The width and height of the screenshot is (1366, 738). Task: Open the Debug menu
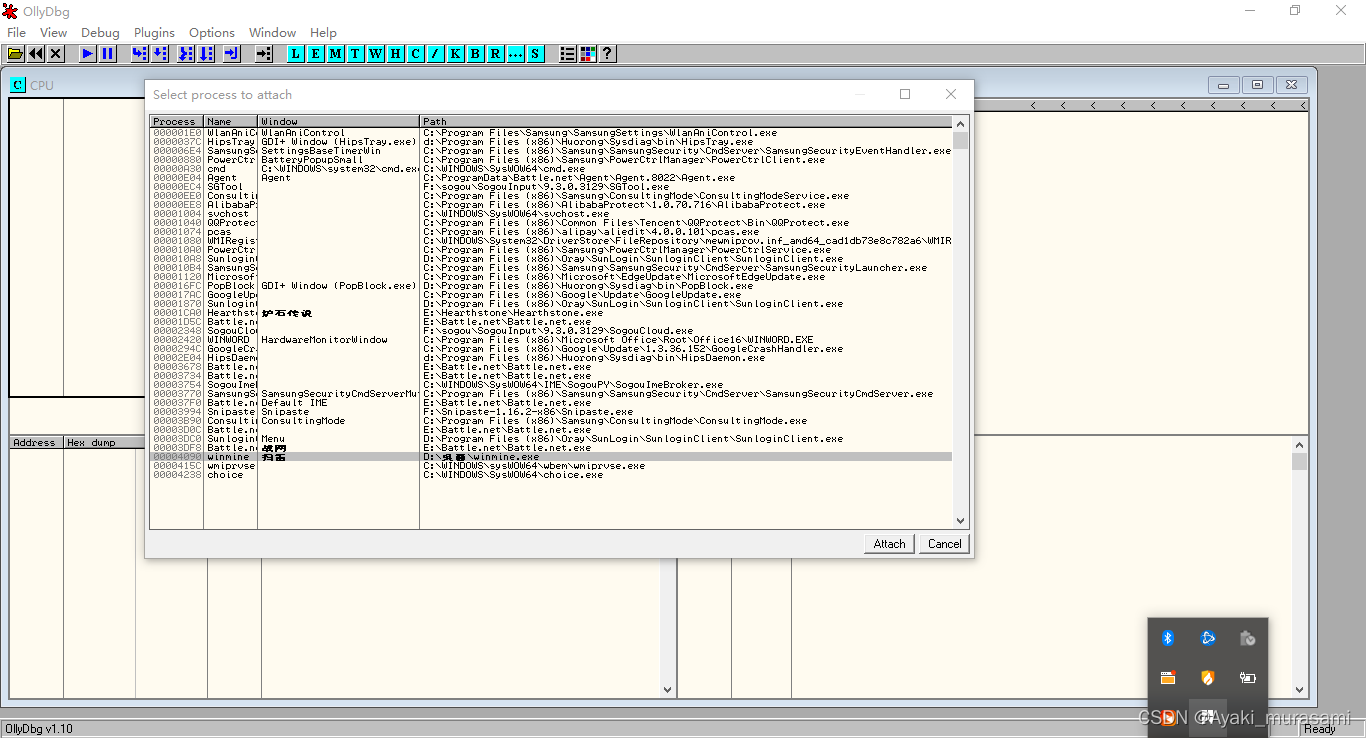[100, 33]
